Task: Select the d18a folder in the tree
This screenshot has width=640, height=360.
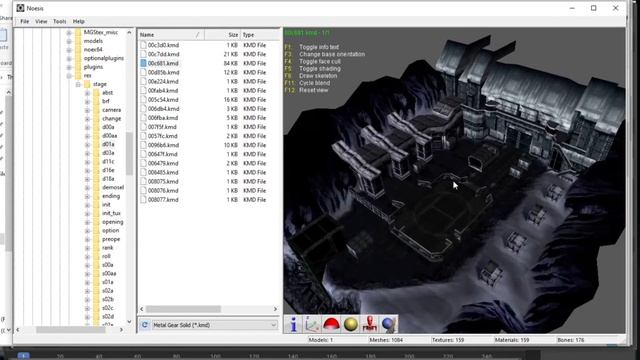Action: [x=108, y=179]
